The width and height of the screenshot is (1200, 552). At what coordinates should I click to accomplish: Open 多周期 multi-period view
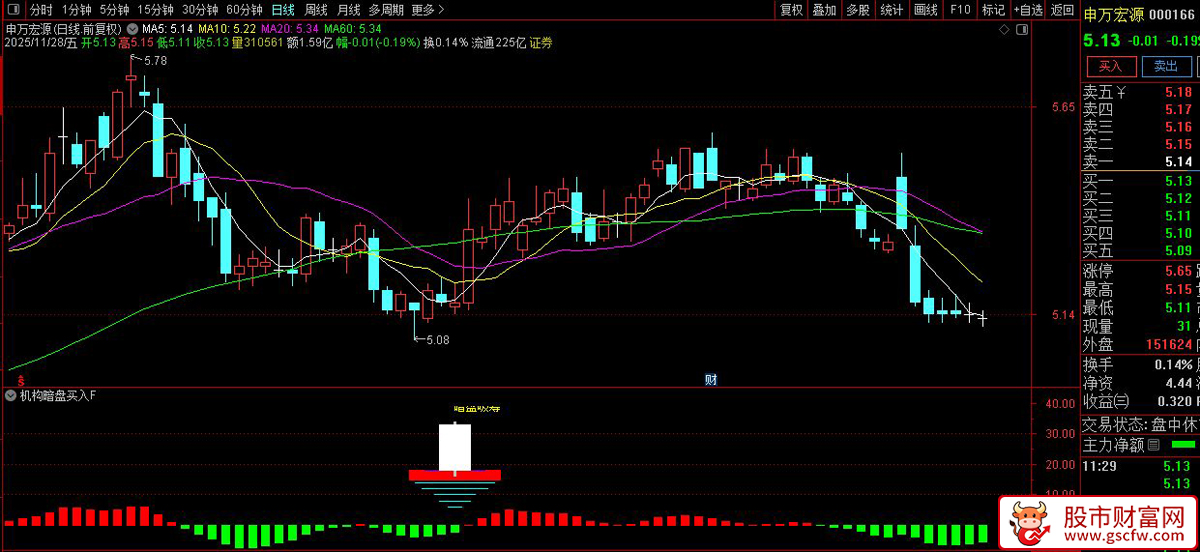[386, 10]
